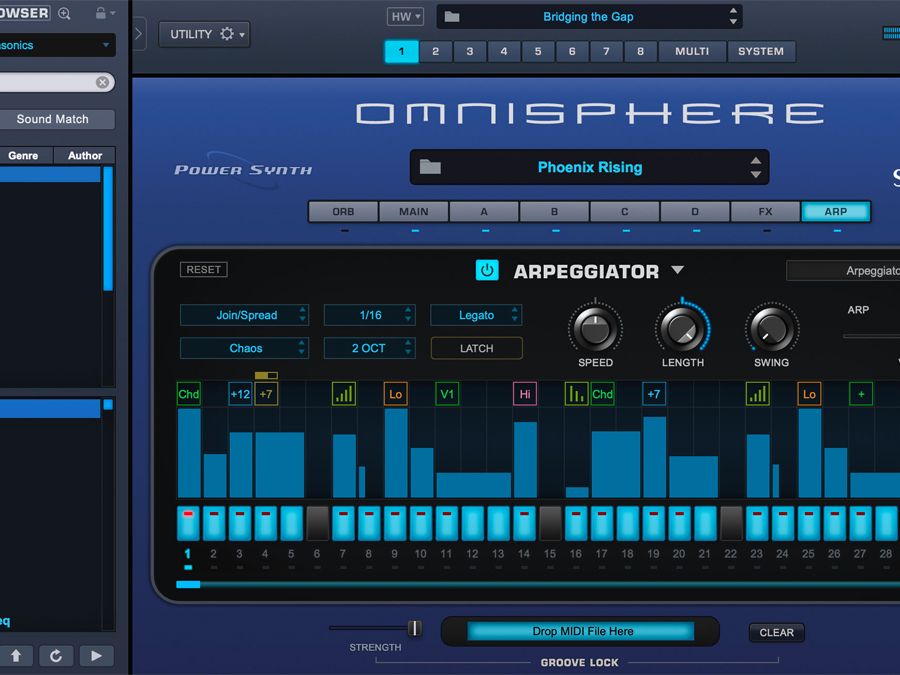The image size is (900, 675).
Task: Click the Utility gear icon
Action: pyautogui.click(x=227, y=34)
